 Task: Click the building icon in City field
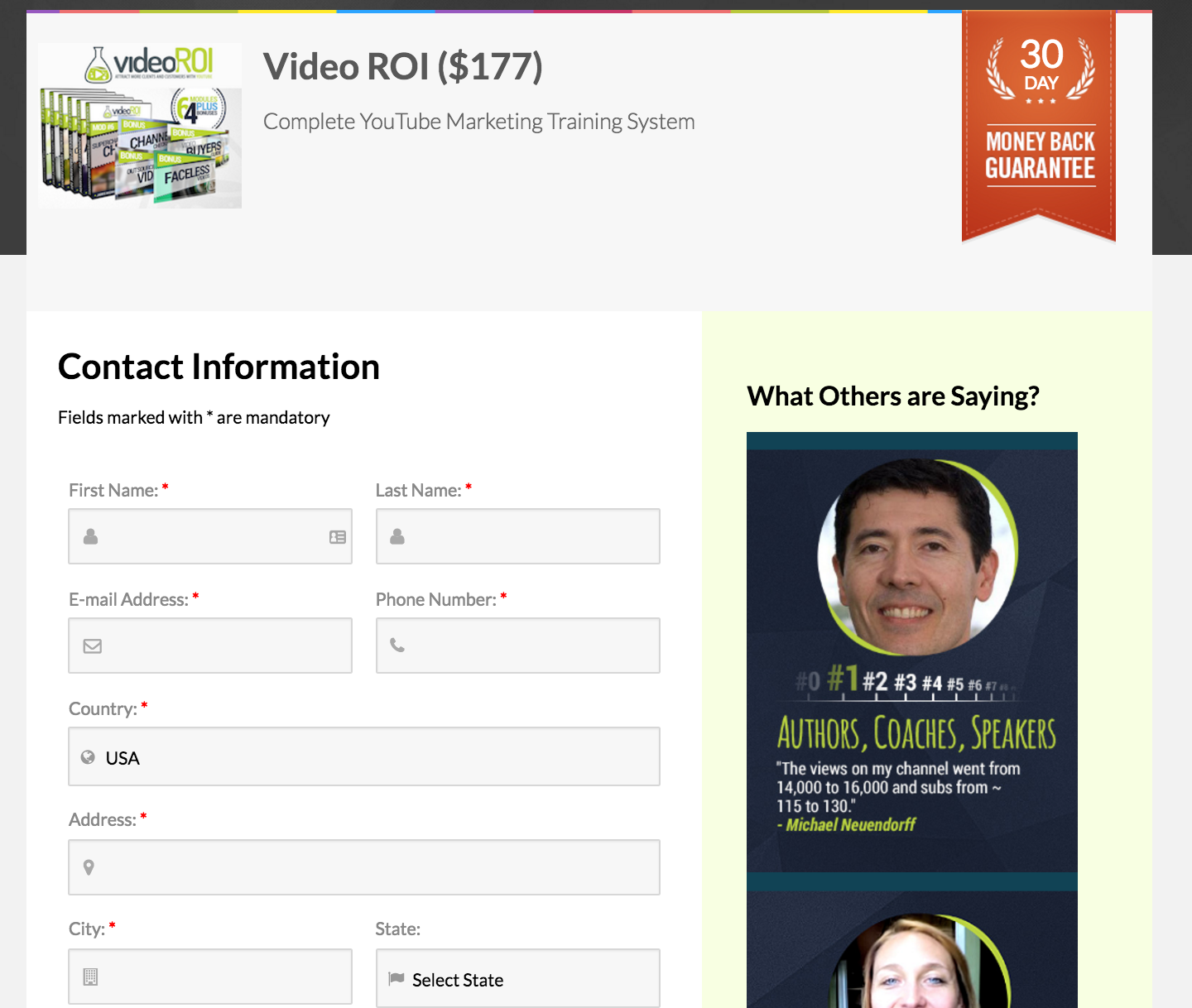click(x=91, y=977)
